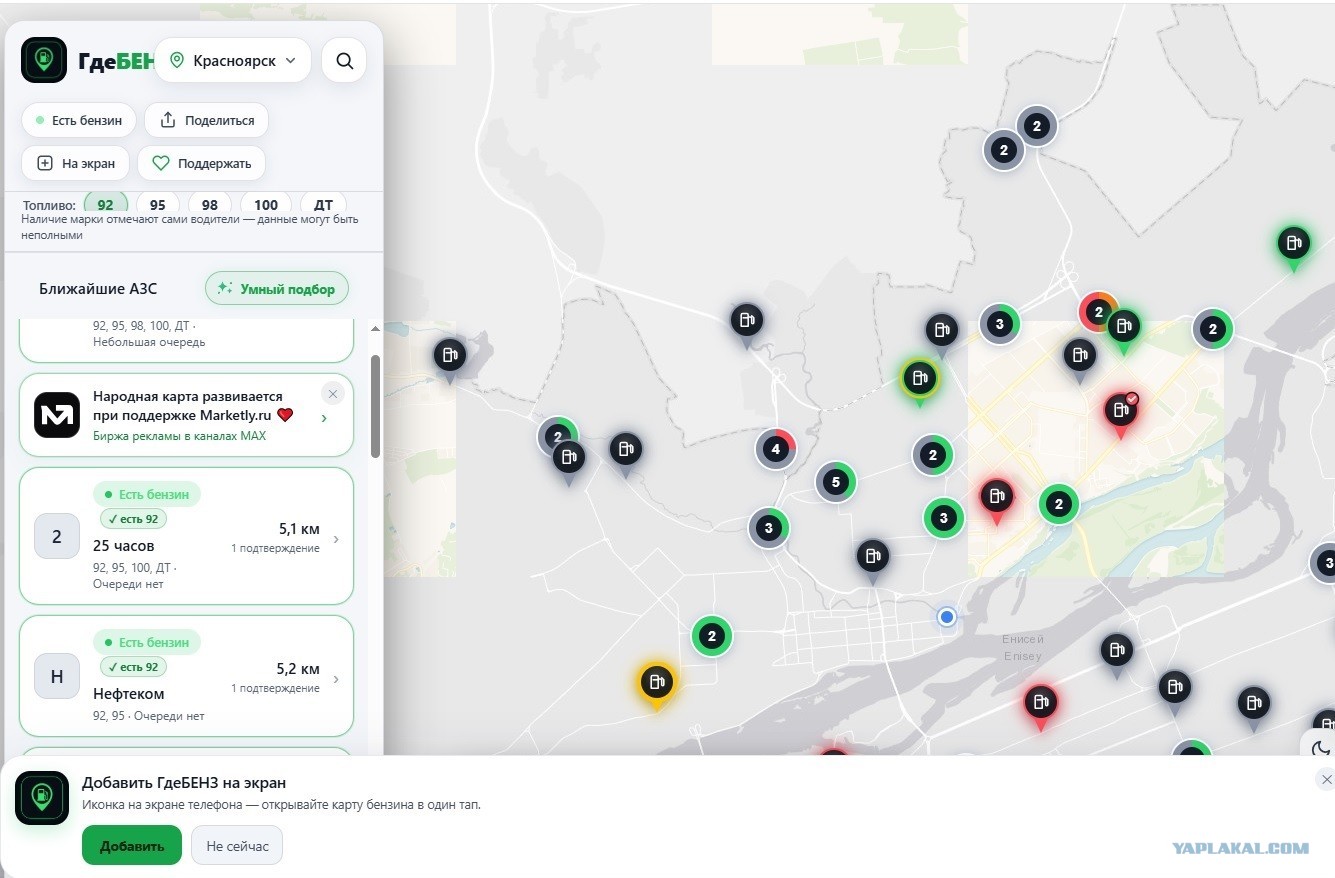Click the ГдеБЕНЗ app logo icon in the header
Viewport: 1335px width, 878px height.
pyautogui.click(x=44, y=60)
